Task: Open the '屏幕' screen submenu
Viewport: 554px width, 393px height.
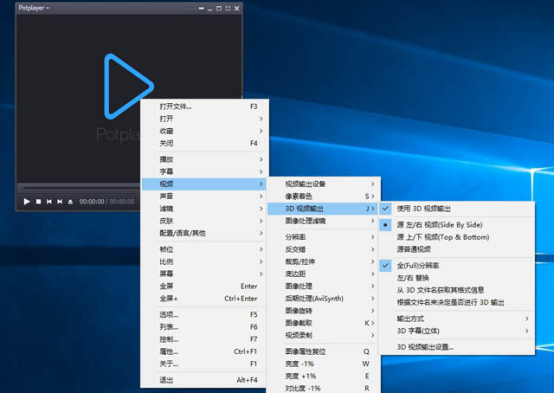Action: (205, 274)
